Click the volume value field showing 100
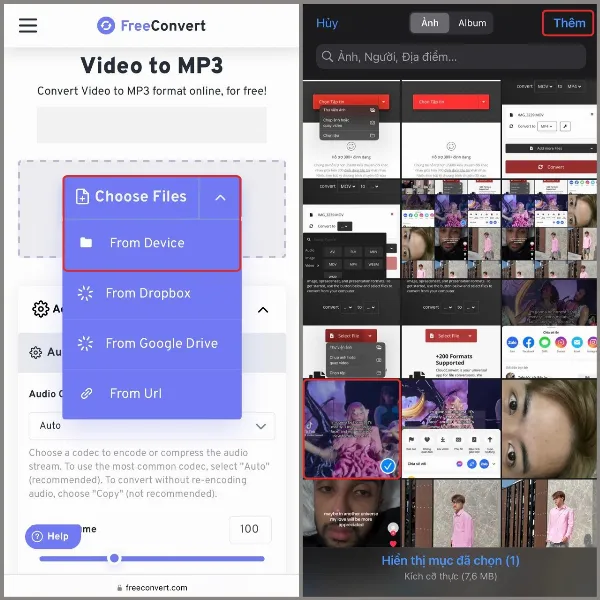Viewport: 600px width, 600px height. (250, 529)
